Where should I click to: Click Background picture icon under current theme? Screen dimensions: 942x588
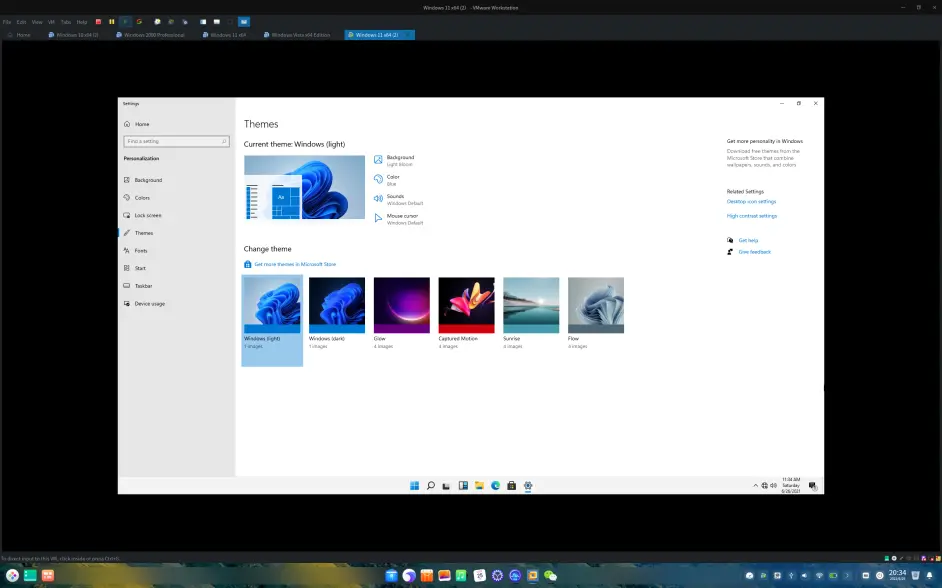[x=378, y=160]
